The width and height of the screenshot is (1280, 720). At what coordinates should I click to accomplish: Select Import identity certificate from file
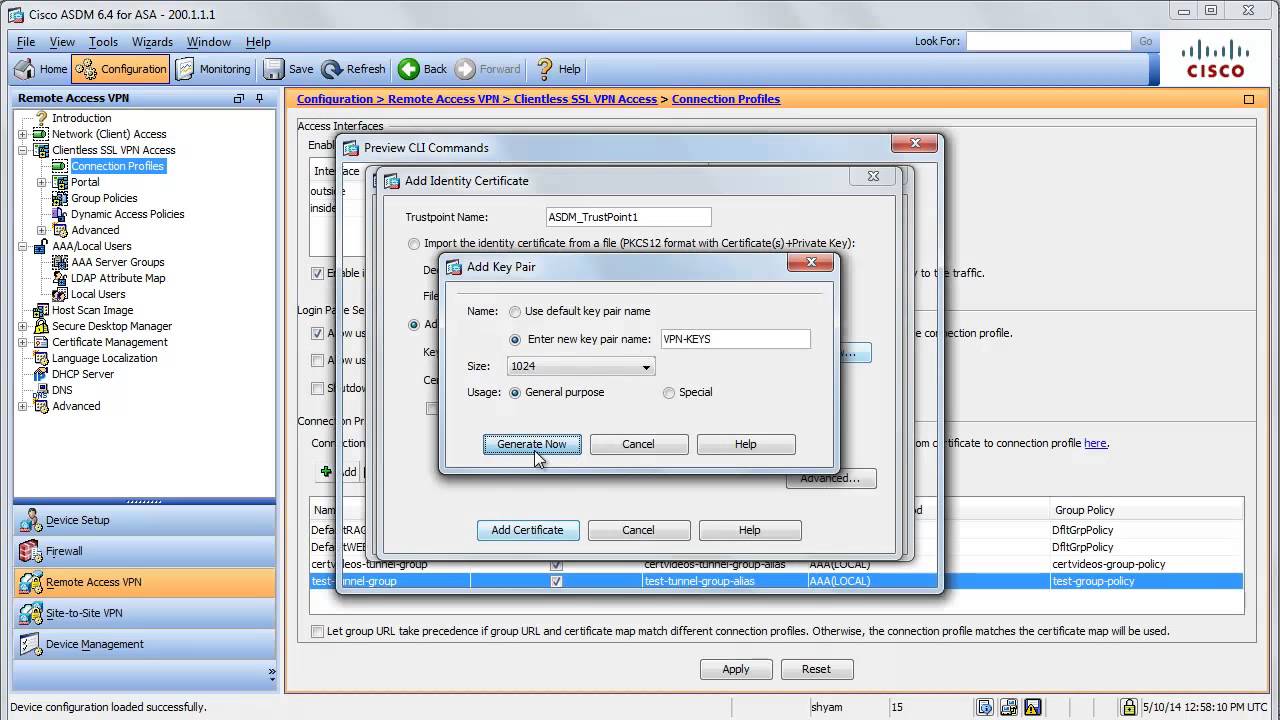414,244
